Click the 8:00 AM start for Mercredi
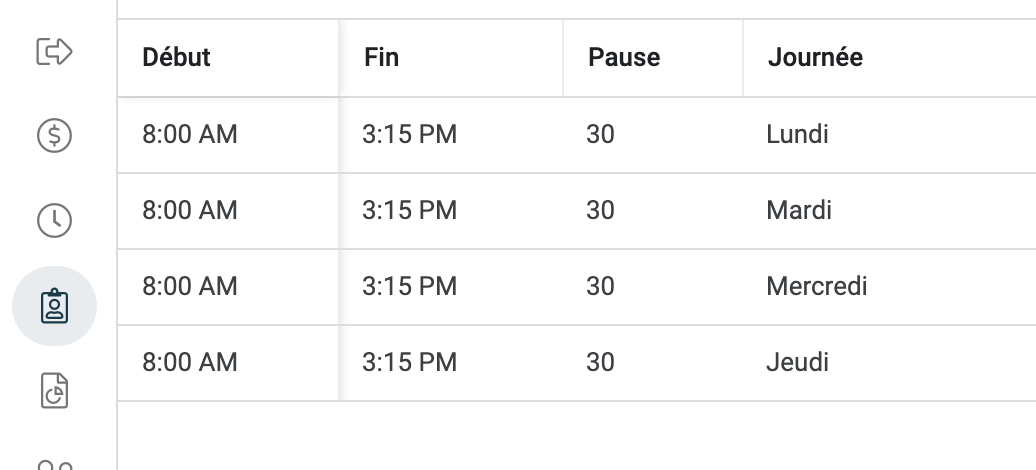The height and width of the screenshot is (470, 1036). pyautogui.click(x=190, y=286)
